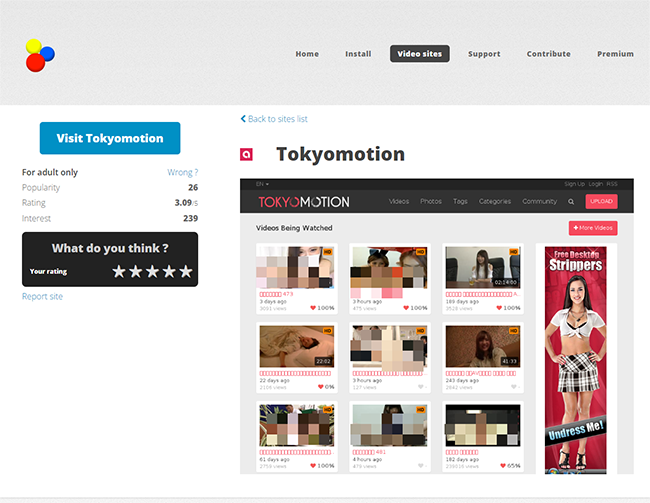Click the Report site link
Image resolution: width=650 pixels, height=503 pixels.
[42, 297]
